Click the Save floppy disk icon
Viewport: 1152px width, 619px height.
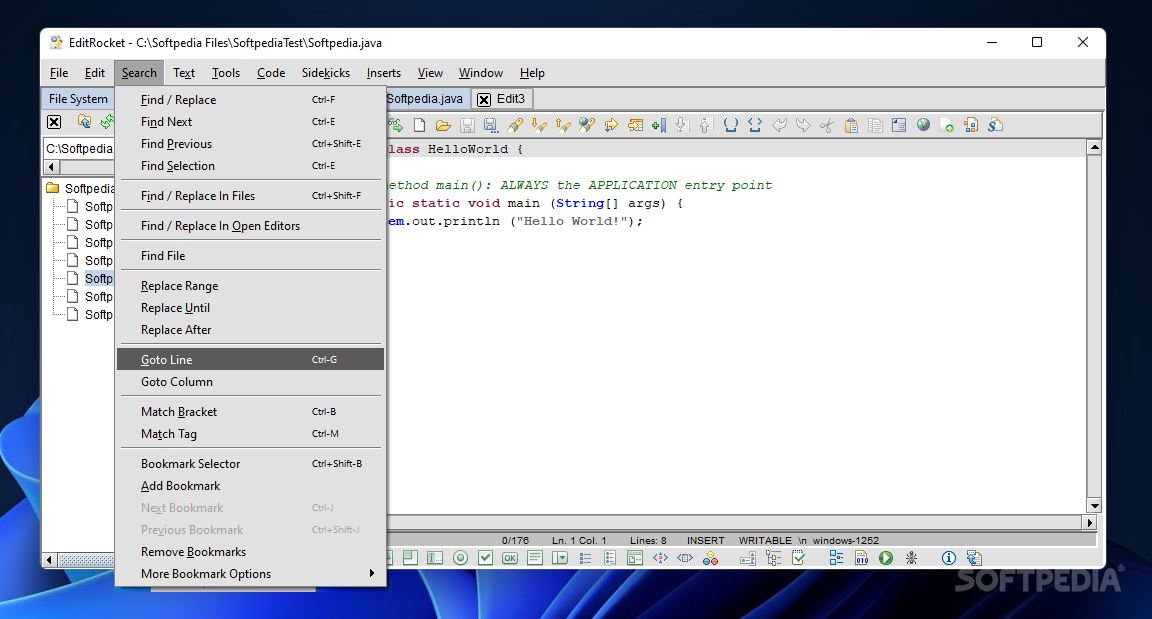click(x=467, y=126)
